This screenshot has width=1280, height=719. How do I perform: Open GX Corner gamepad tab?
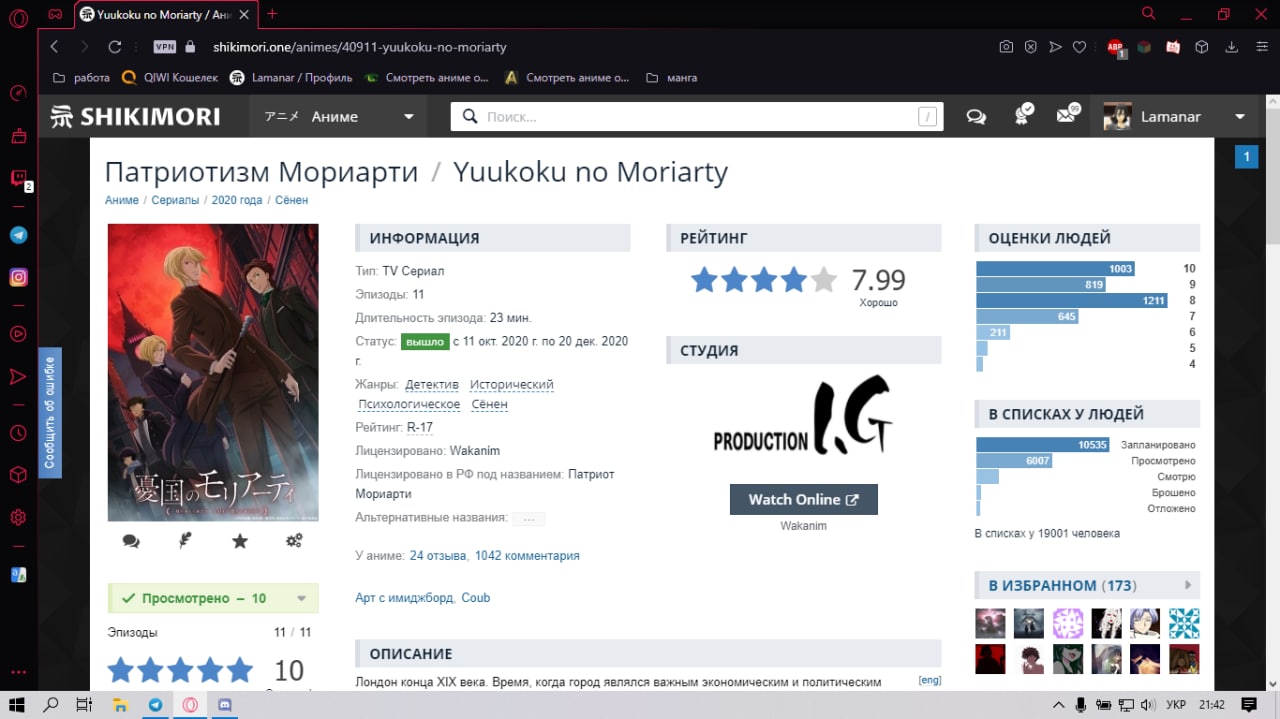pyautogui.click(x=57, y=14)
